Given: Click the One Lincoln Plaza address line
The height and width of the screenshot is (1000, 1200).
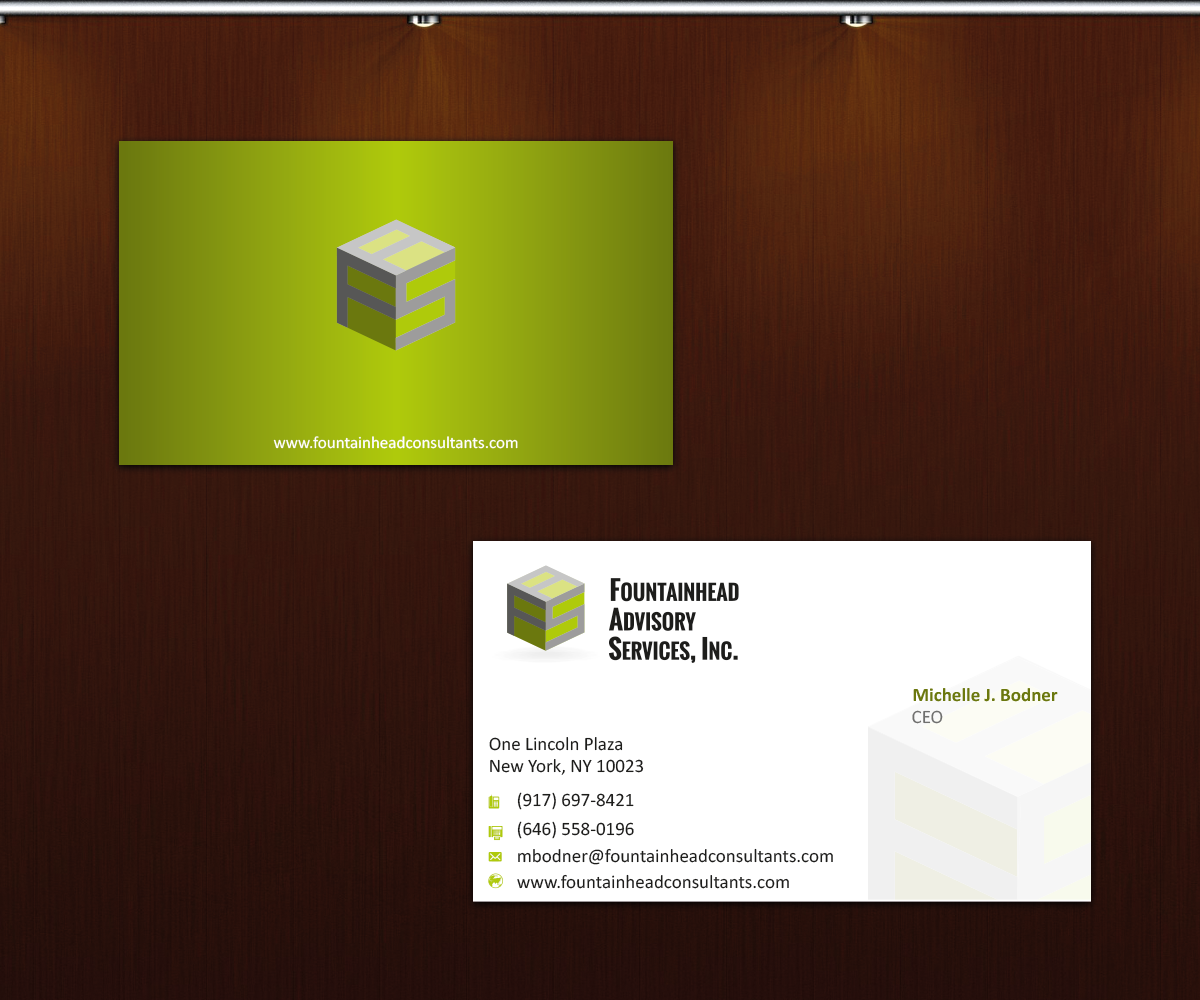Looking at the screenshot, I should click(x=555, y=744).
